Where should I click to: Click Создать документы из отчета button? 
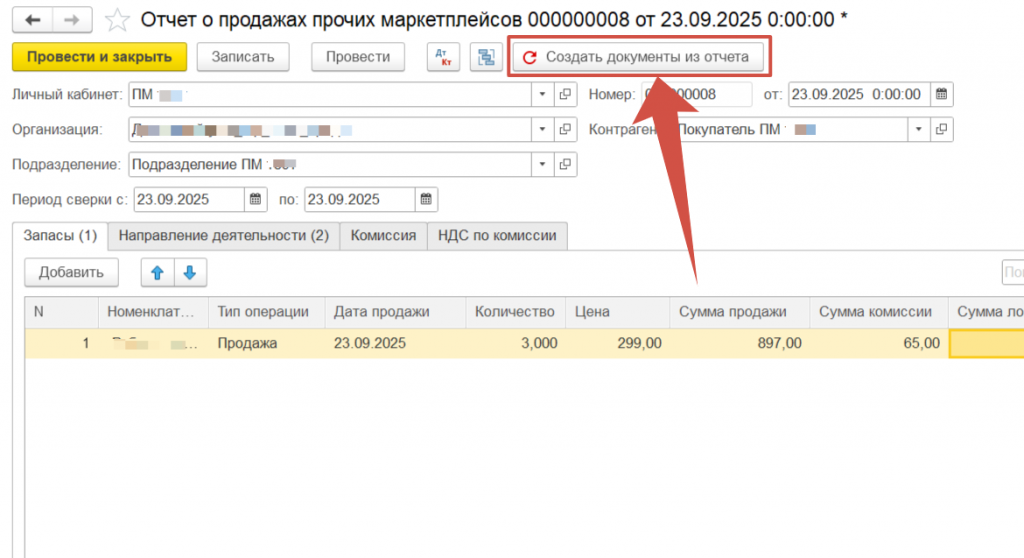click(x=637, y=57)
